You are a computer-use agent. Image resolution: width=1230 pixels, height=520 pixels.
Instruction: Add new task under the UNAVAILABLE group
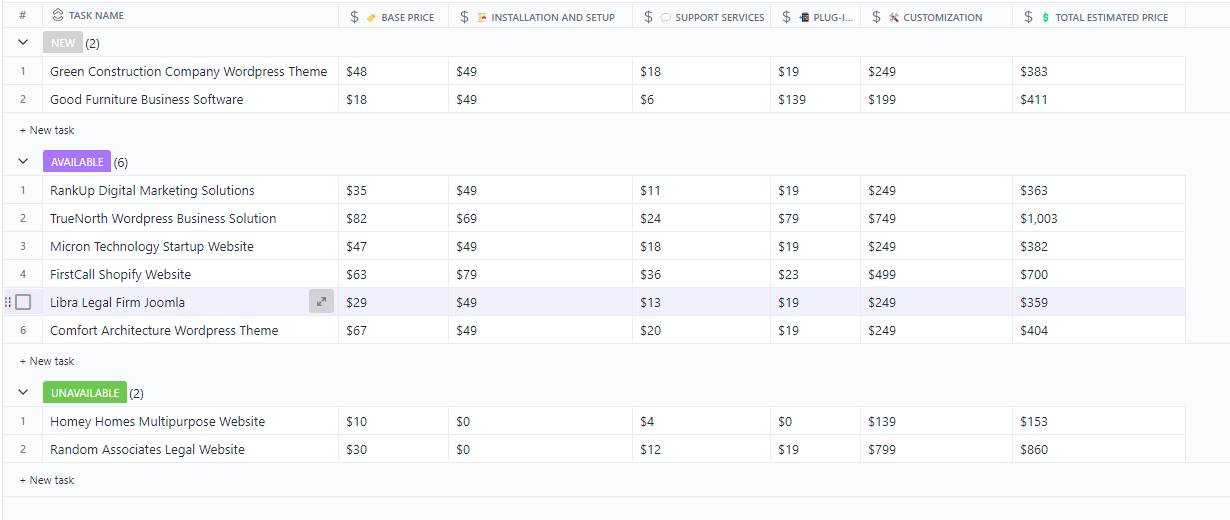(x=47, y=480)
